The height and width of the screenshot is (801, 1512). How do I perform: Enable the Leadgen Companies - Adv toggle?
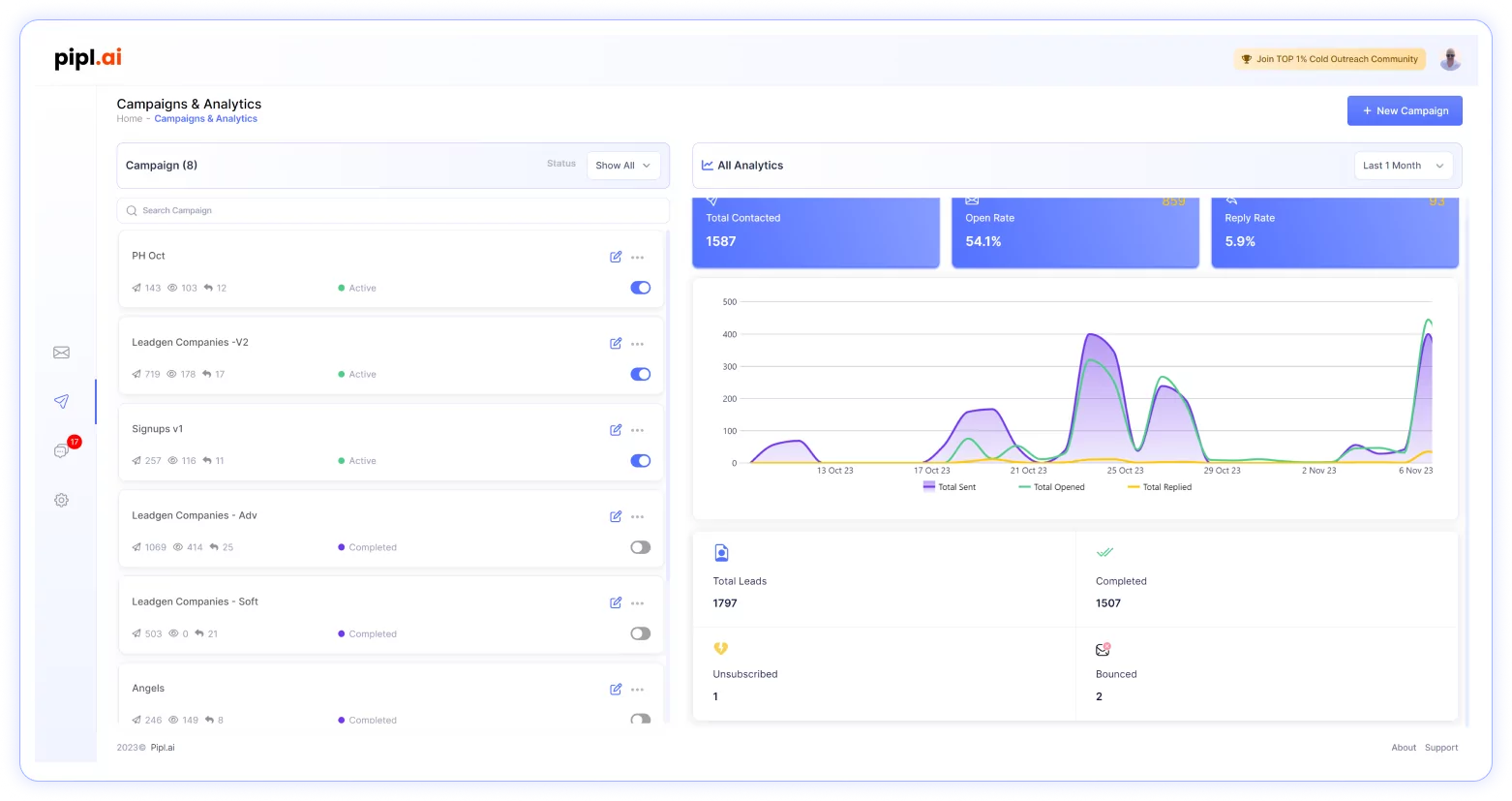pyautogui.click(x=640, y=547)
